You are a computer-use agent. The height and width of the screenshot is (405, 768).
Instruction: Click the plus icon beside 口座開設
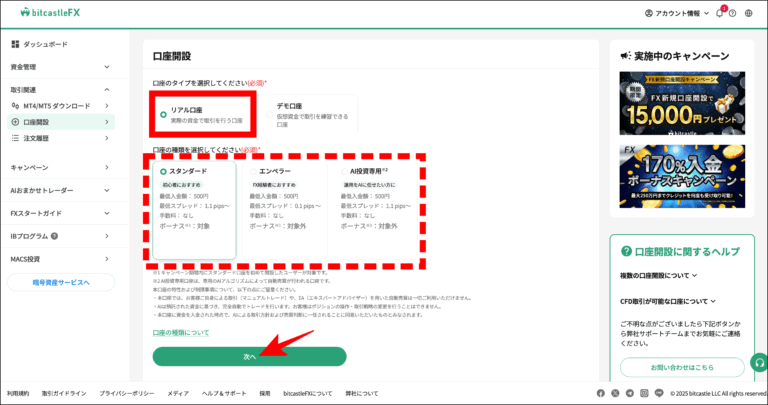(x=15, y=122)
